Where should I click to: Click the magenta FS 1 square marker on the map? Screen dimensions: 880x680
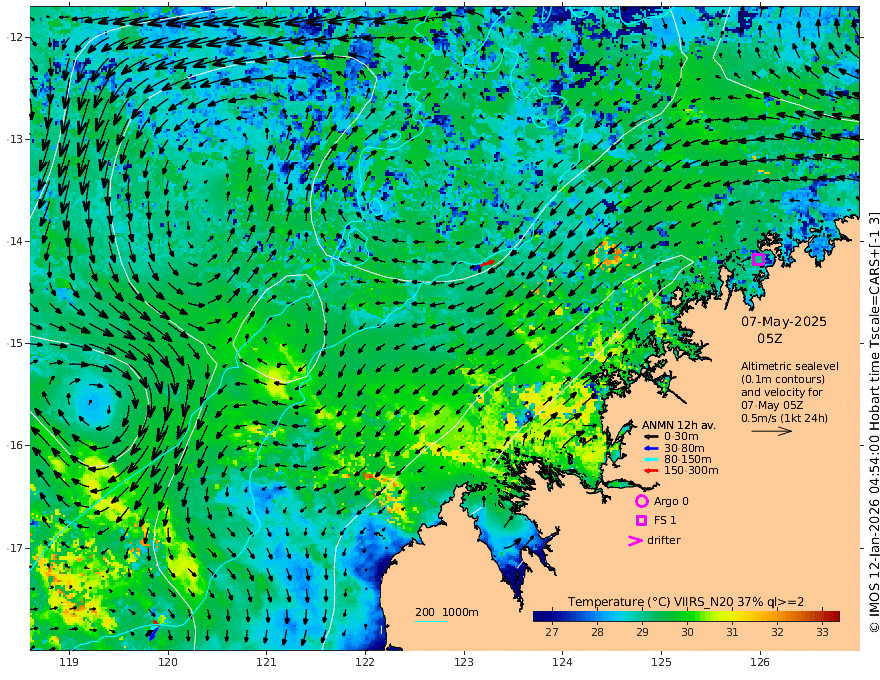click(x=758, y=259)
